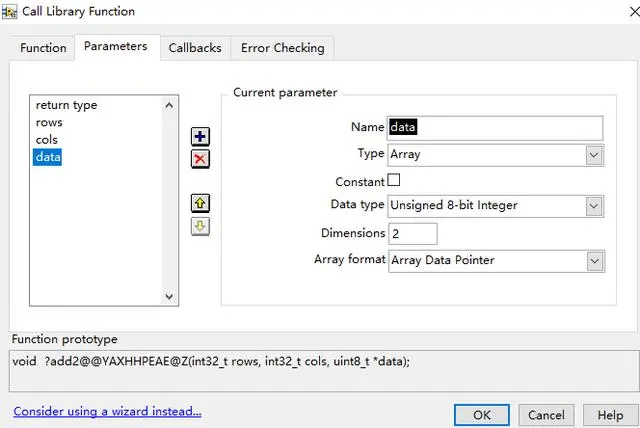Screen dimensions: 640x428
Task: Click the Name input field
Action: click(495, 128)
